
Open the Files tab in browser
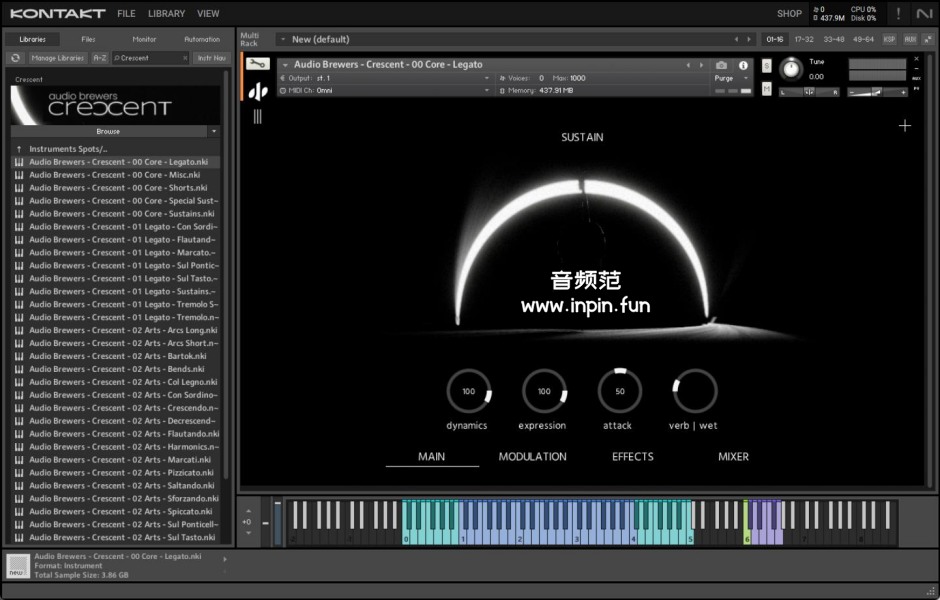(89, 39)
